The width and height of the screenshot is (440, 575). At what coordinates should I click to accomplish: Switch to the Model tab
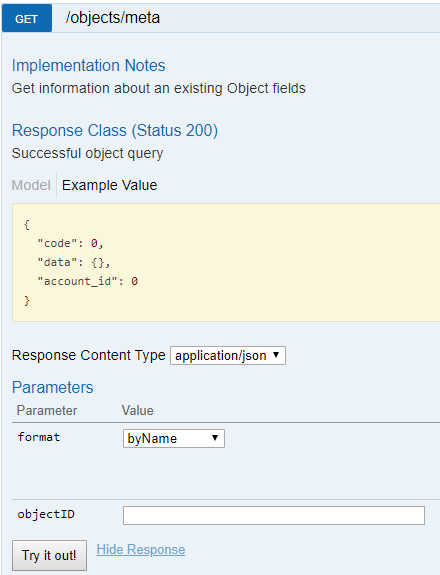point(31,185)
